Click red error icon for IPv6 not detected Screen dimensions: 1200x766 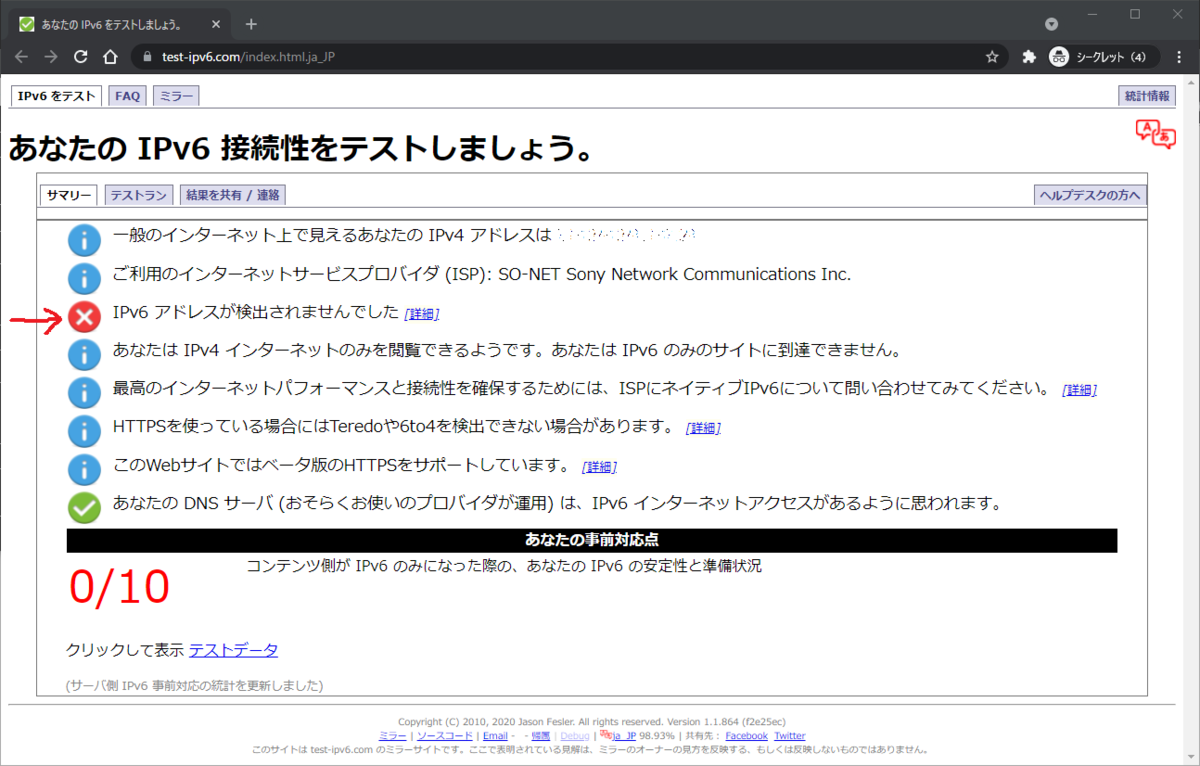point(85,318)
